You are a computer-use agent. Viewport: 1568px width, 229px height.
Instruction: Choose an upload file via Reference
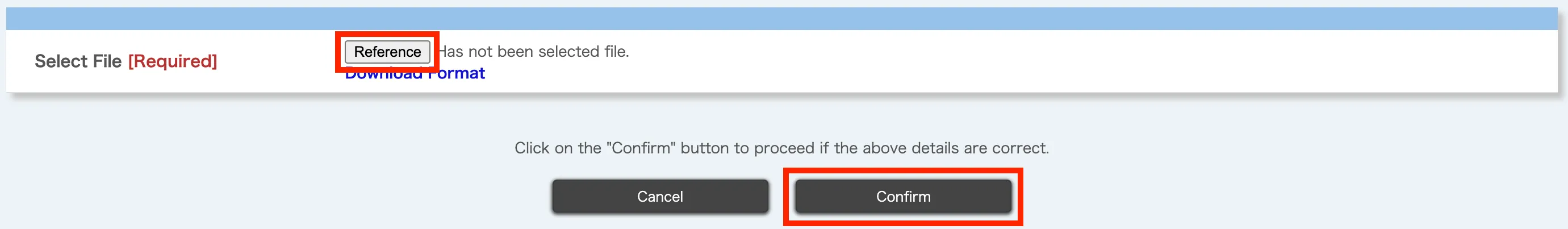(387, 52)
